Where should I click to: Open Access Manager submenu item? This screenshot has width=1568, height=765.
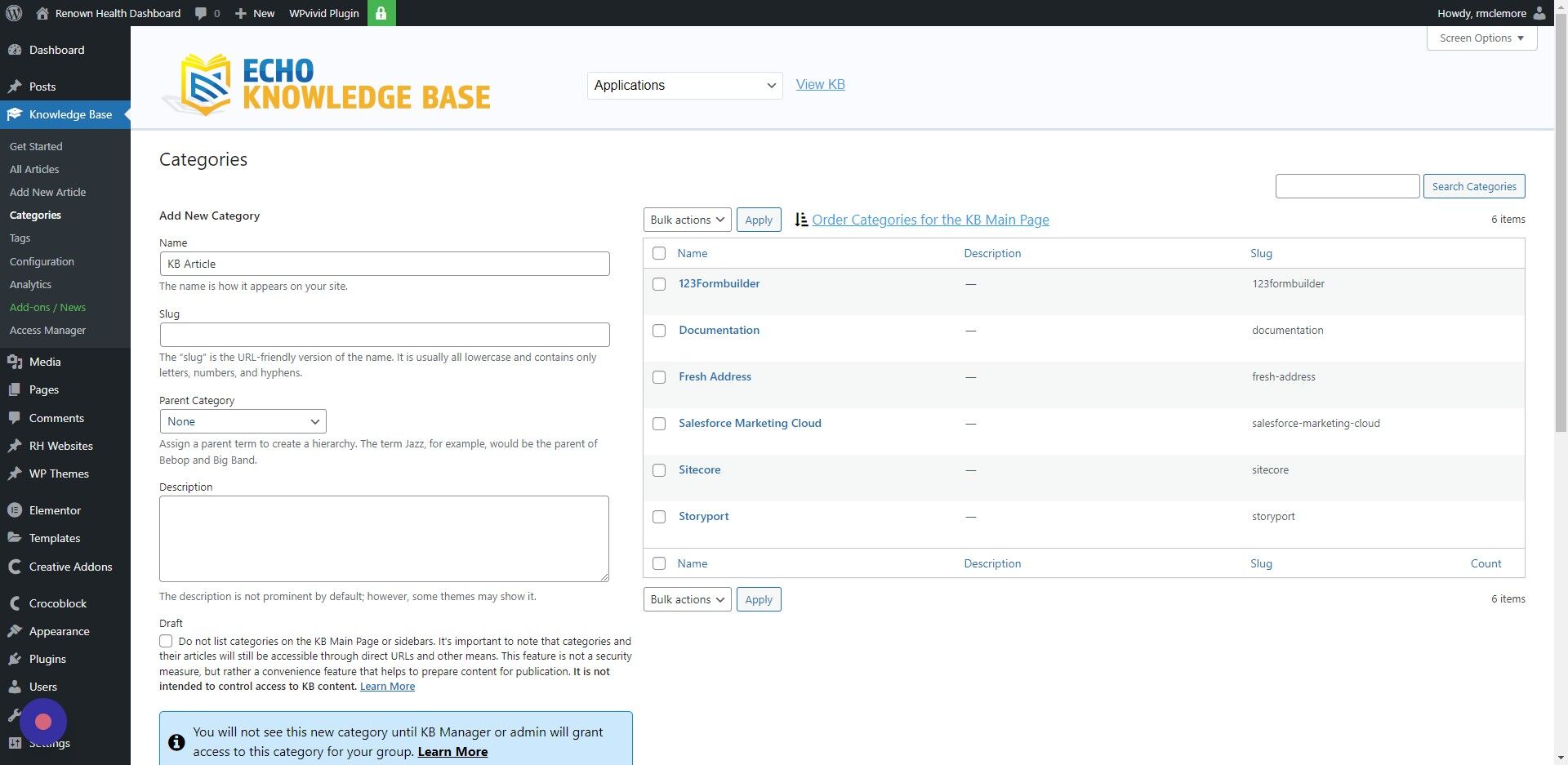[x=47, y=330]
